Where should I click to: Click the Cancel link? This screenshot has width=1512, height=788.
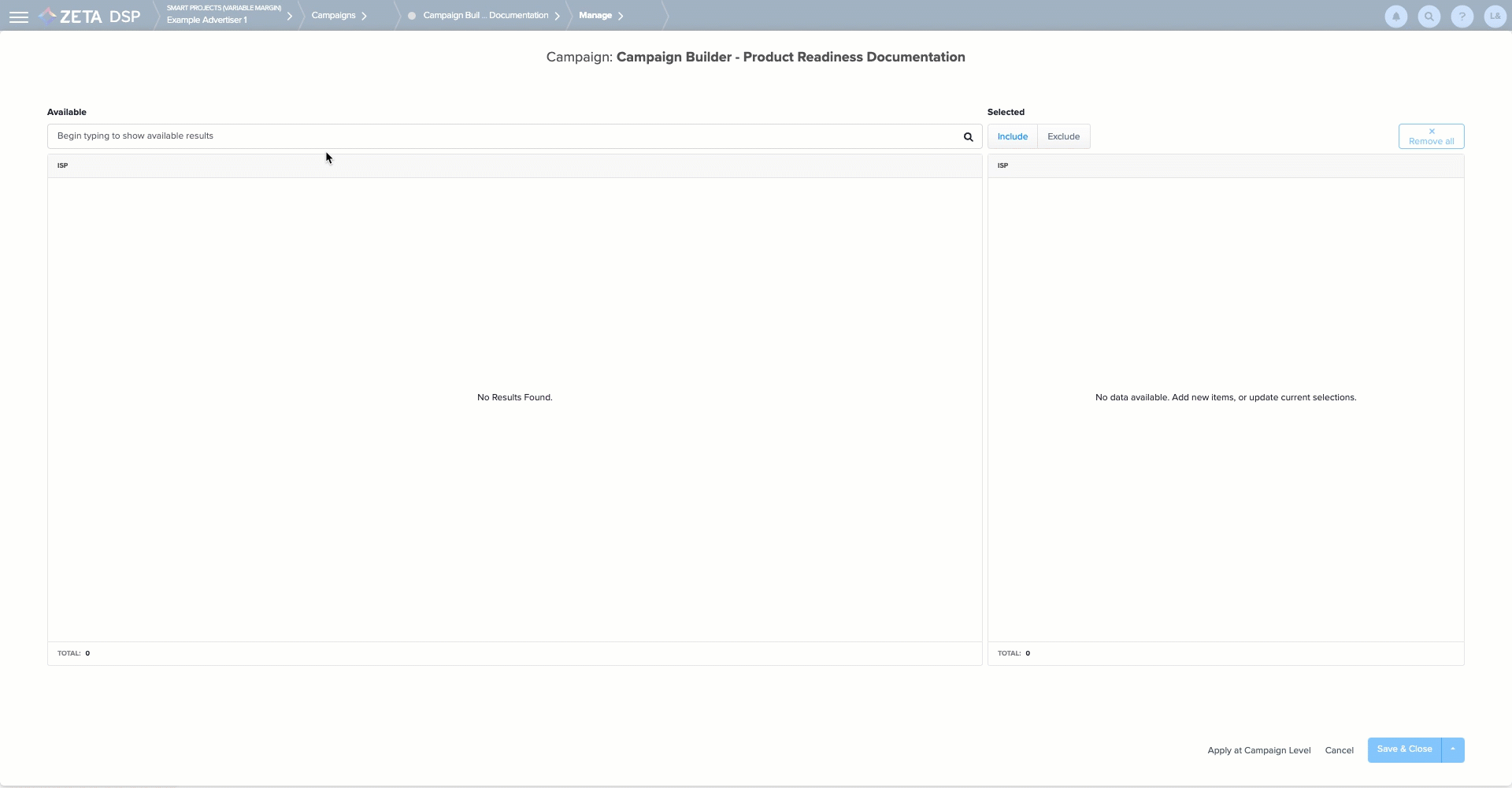1339,750
